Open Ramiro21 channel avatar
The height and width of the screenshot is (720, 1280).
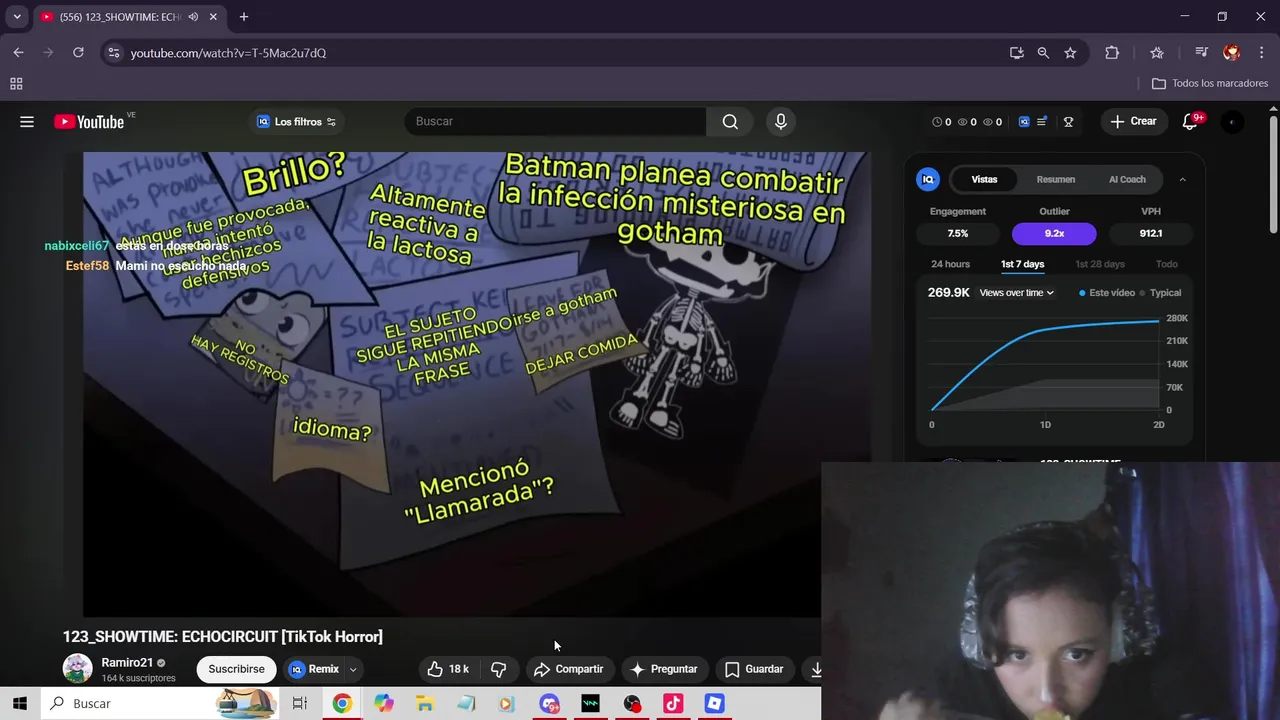click(x=77, y=668)
